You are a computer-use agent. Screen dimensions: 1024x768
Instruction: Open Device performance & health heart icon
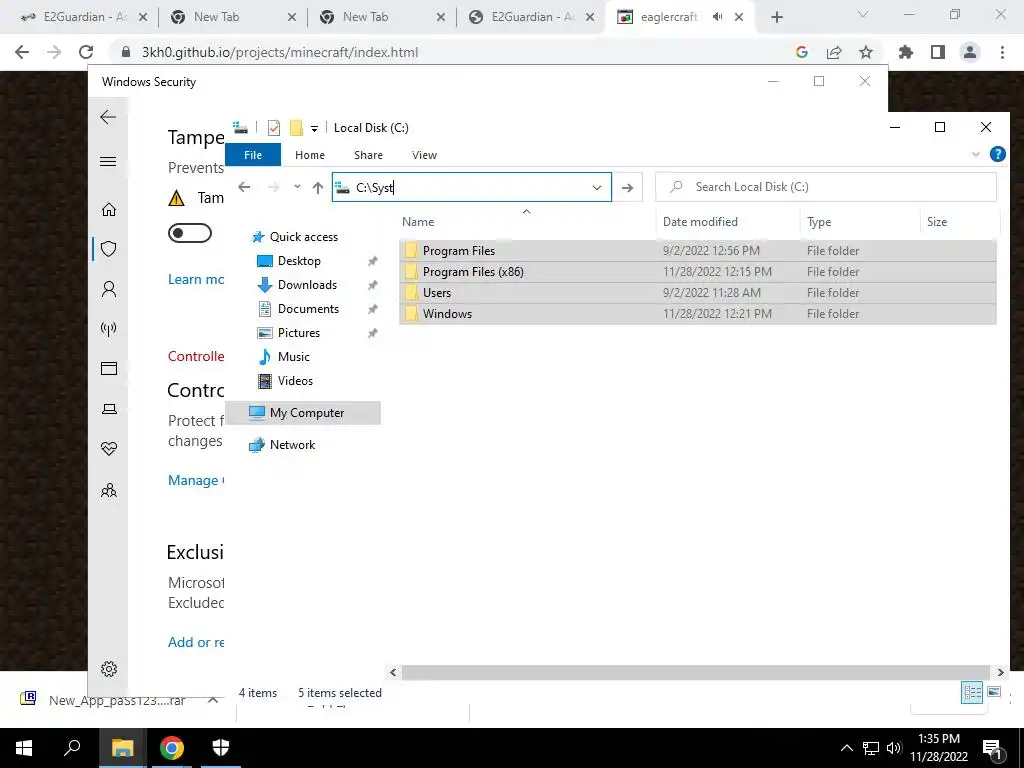click(x=108, y=449)
